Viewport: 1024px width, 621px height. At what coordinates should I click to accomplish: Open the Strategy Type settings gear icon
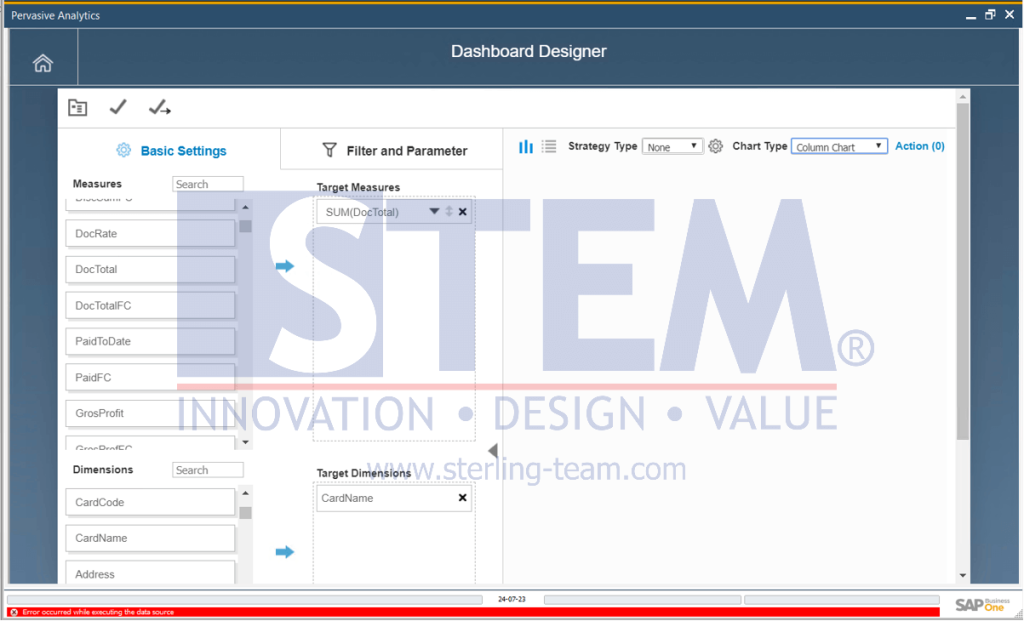[715, 146]
